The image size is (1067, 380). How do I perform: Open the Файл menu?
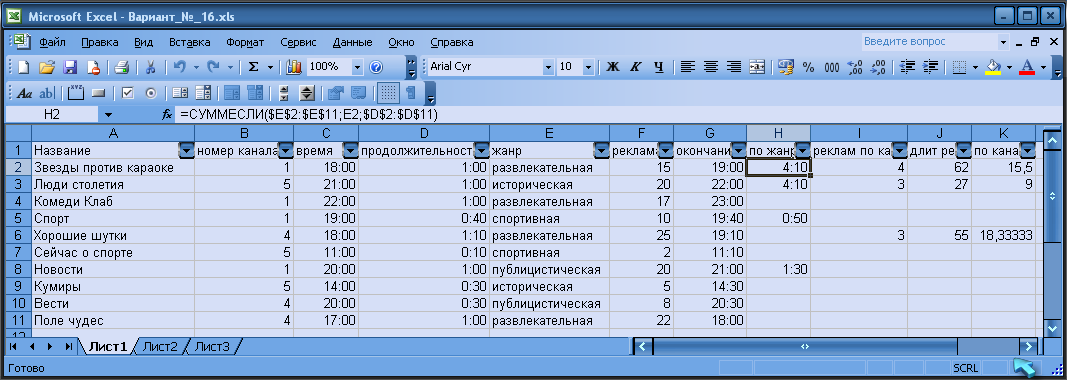coord(52,42)
